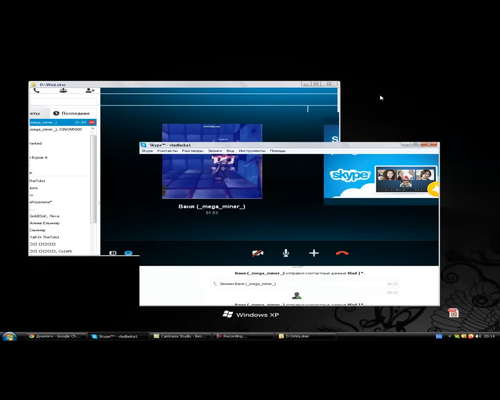Click scrollbar up arrow in contact list
This screenshot has height=400, width=500.
pyautogui.click(x=93, y=129)
